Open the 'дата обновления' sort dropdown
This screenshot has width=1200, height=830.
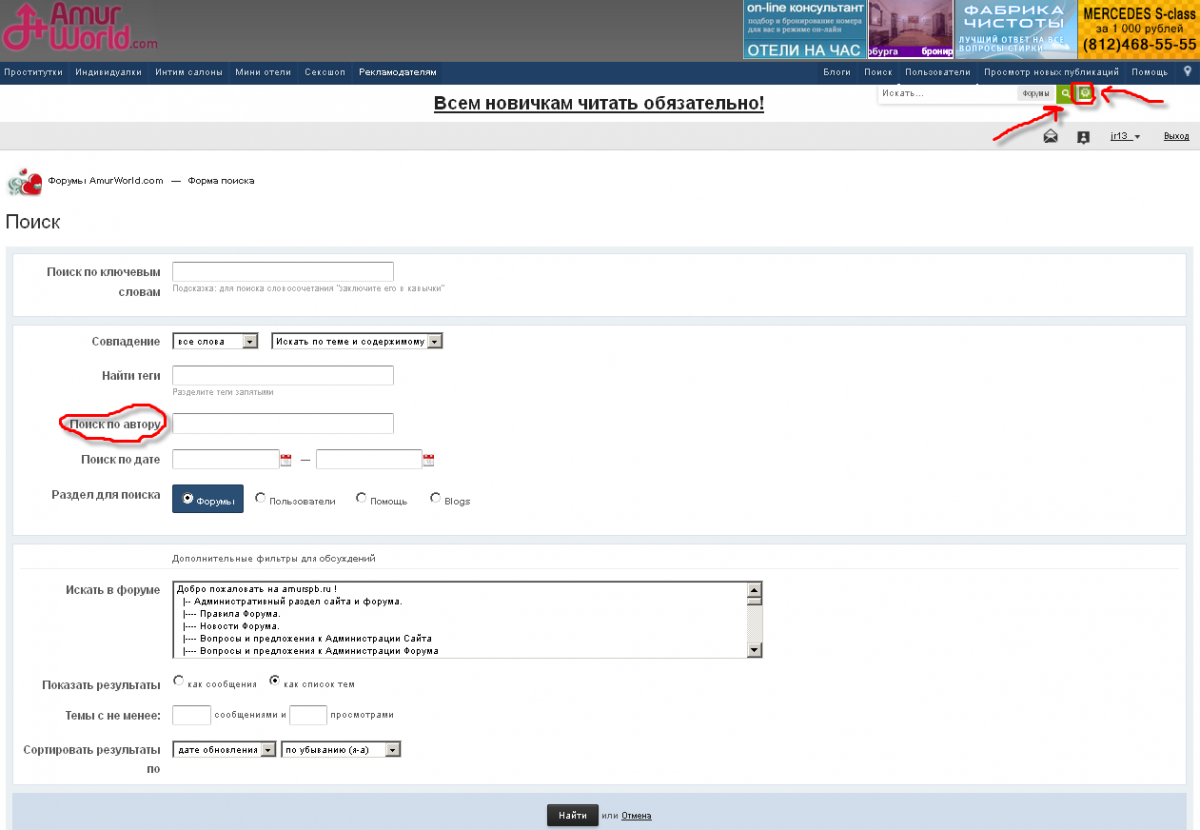coord(224,749)
